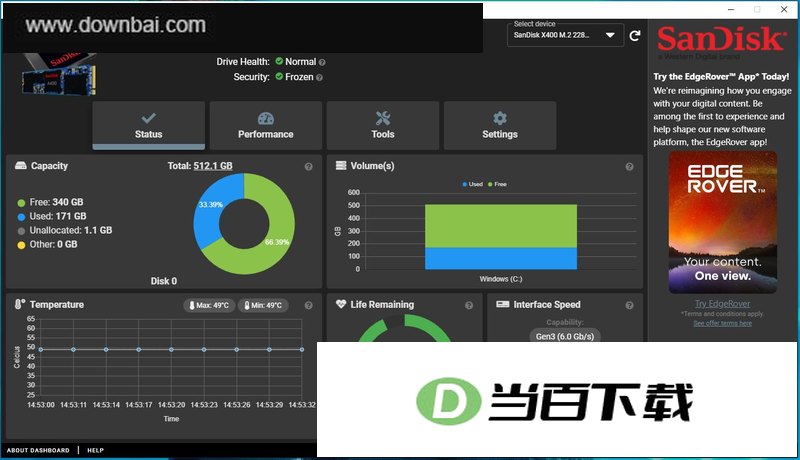Viewport: 800px width, 460px height.
Task: Click the Security Frozen checkmark
Action: (x=279, y=76)
